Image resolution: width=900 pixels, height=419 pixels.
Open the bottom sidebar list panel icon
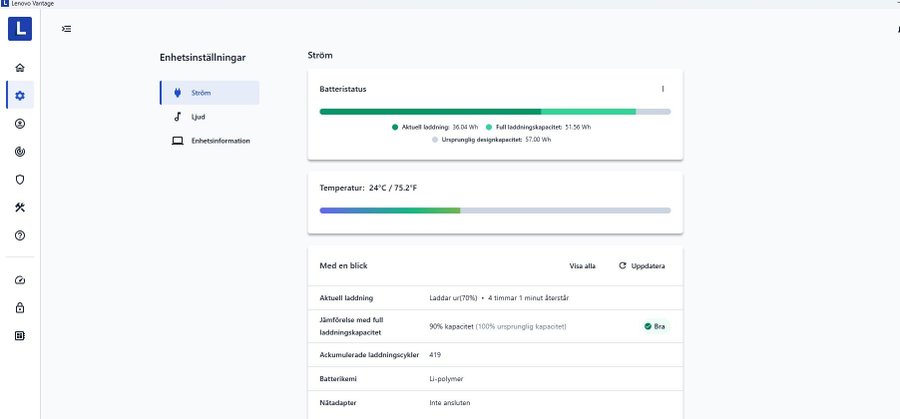click(20, 336)
